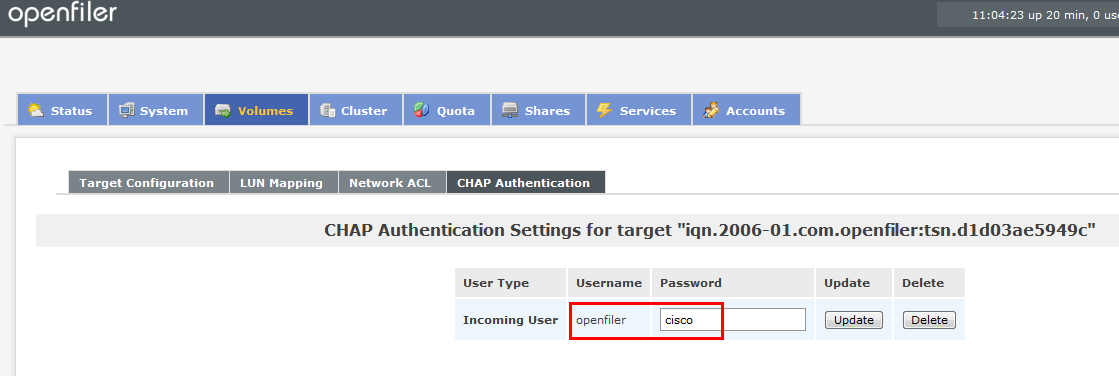Click the Delete button for openfiler user
Viewport: 1119px width, 376px height.
pos(929,320)
